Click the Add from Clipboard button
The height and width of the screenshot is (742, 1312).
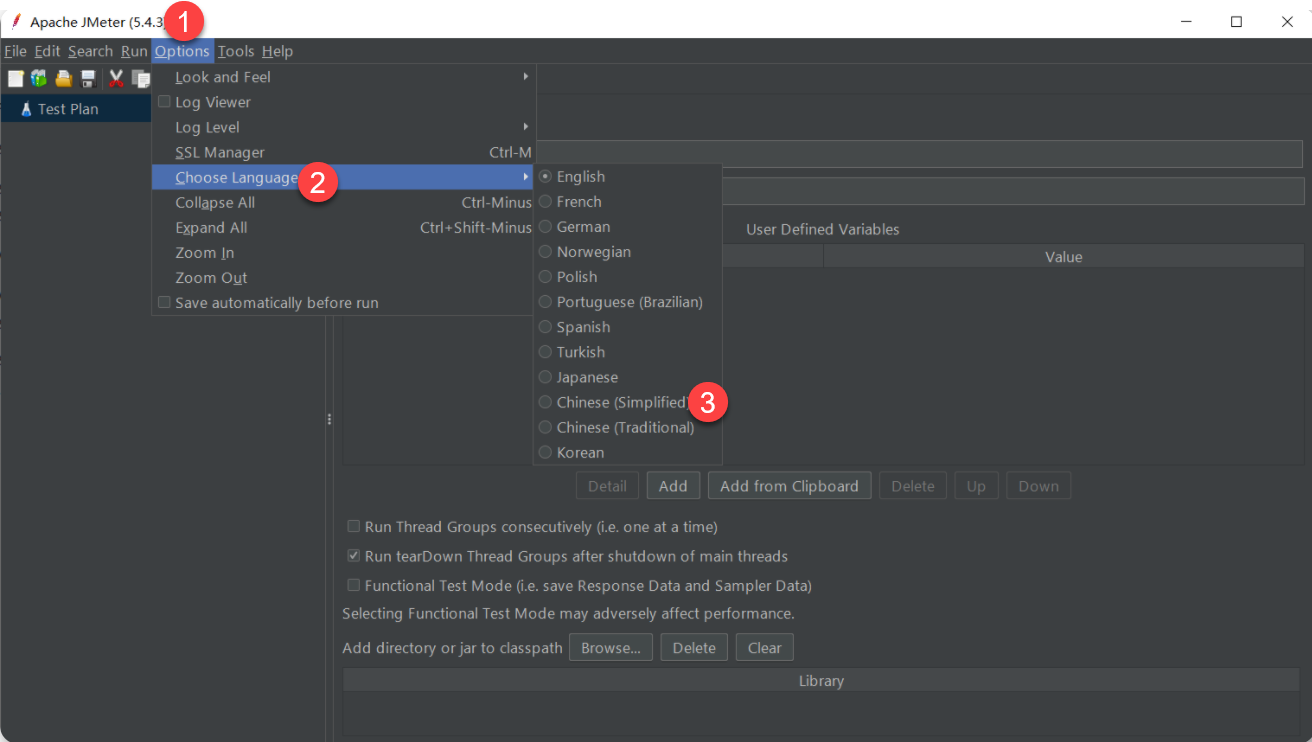point(789,486)
